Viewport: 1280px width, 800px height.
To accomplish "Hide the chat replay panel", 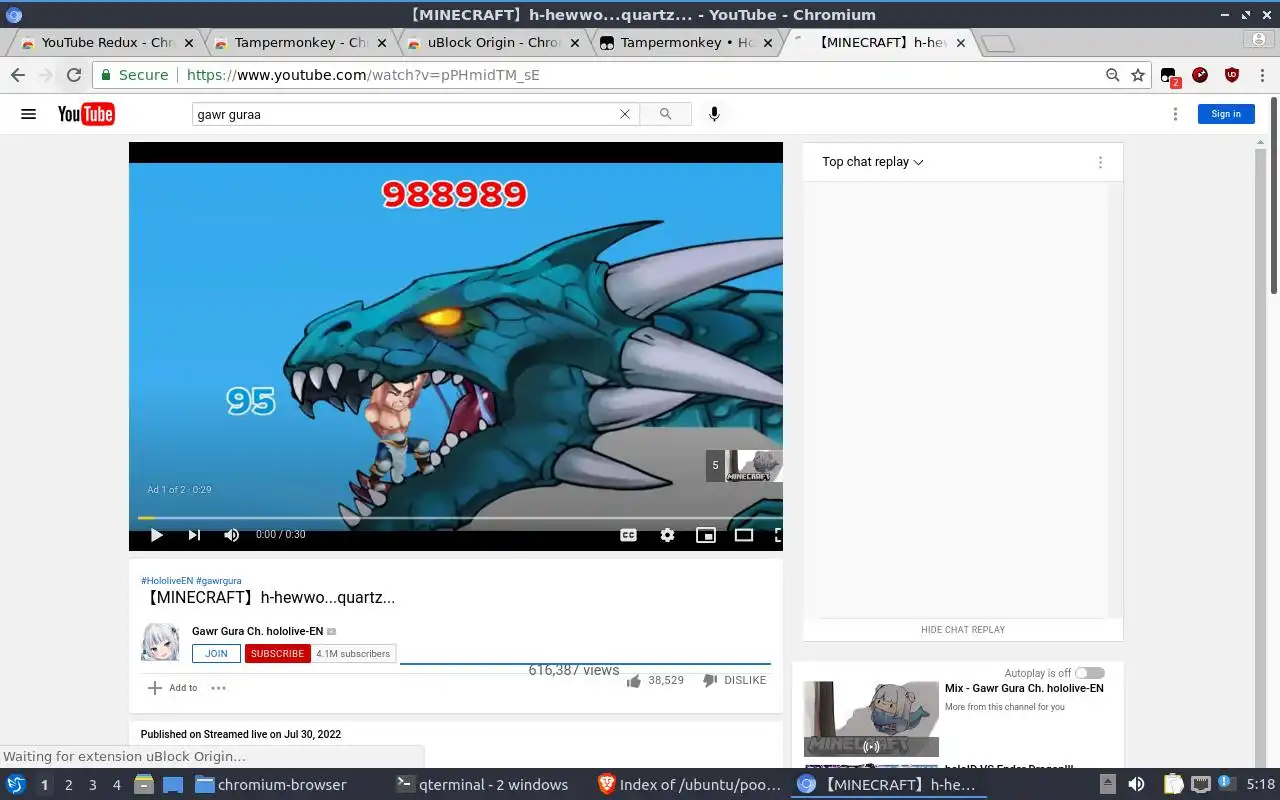I will coord(963,630).
